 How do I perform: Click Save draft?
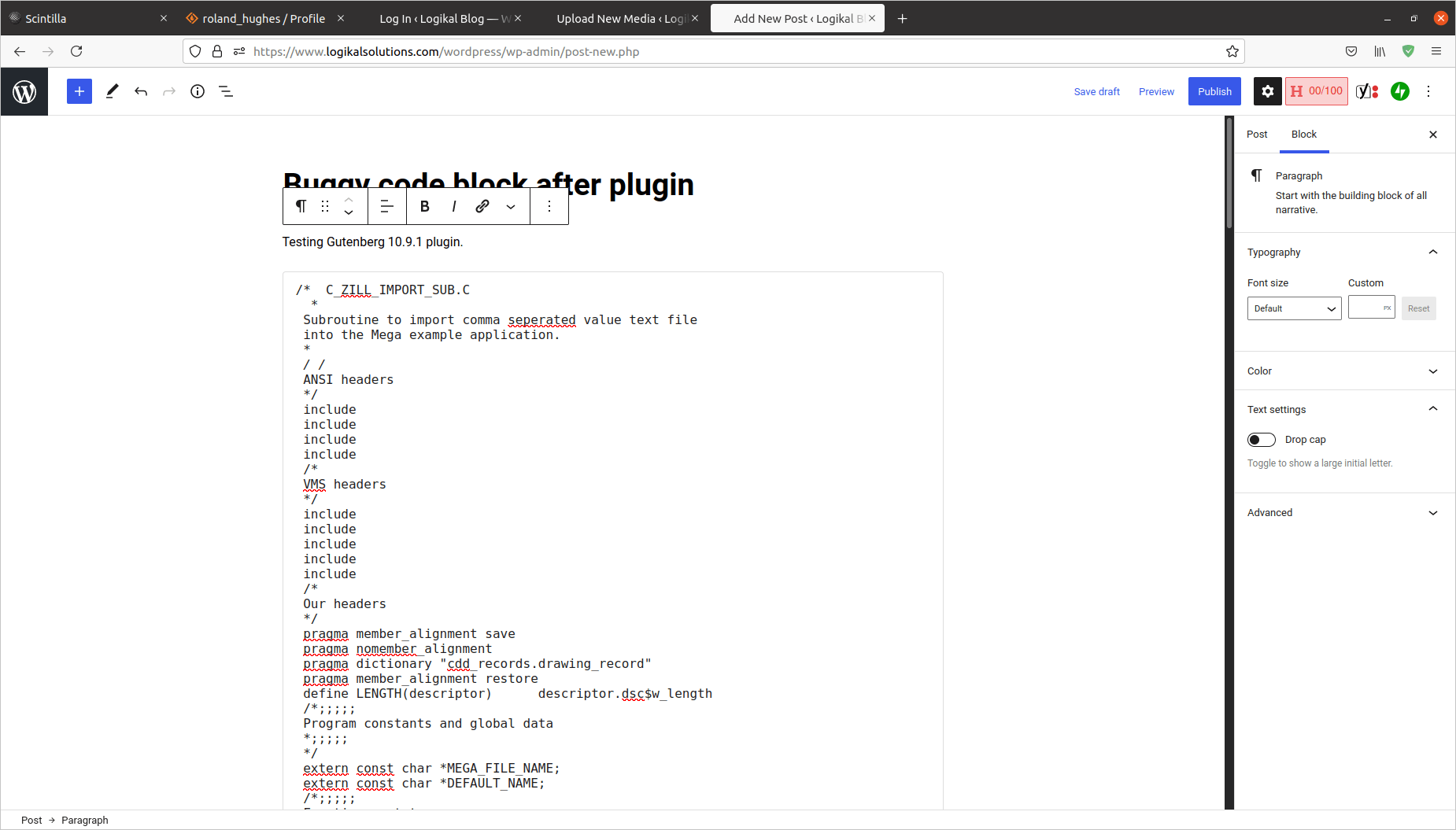point(1096,91)
